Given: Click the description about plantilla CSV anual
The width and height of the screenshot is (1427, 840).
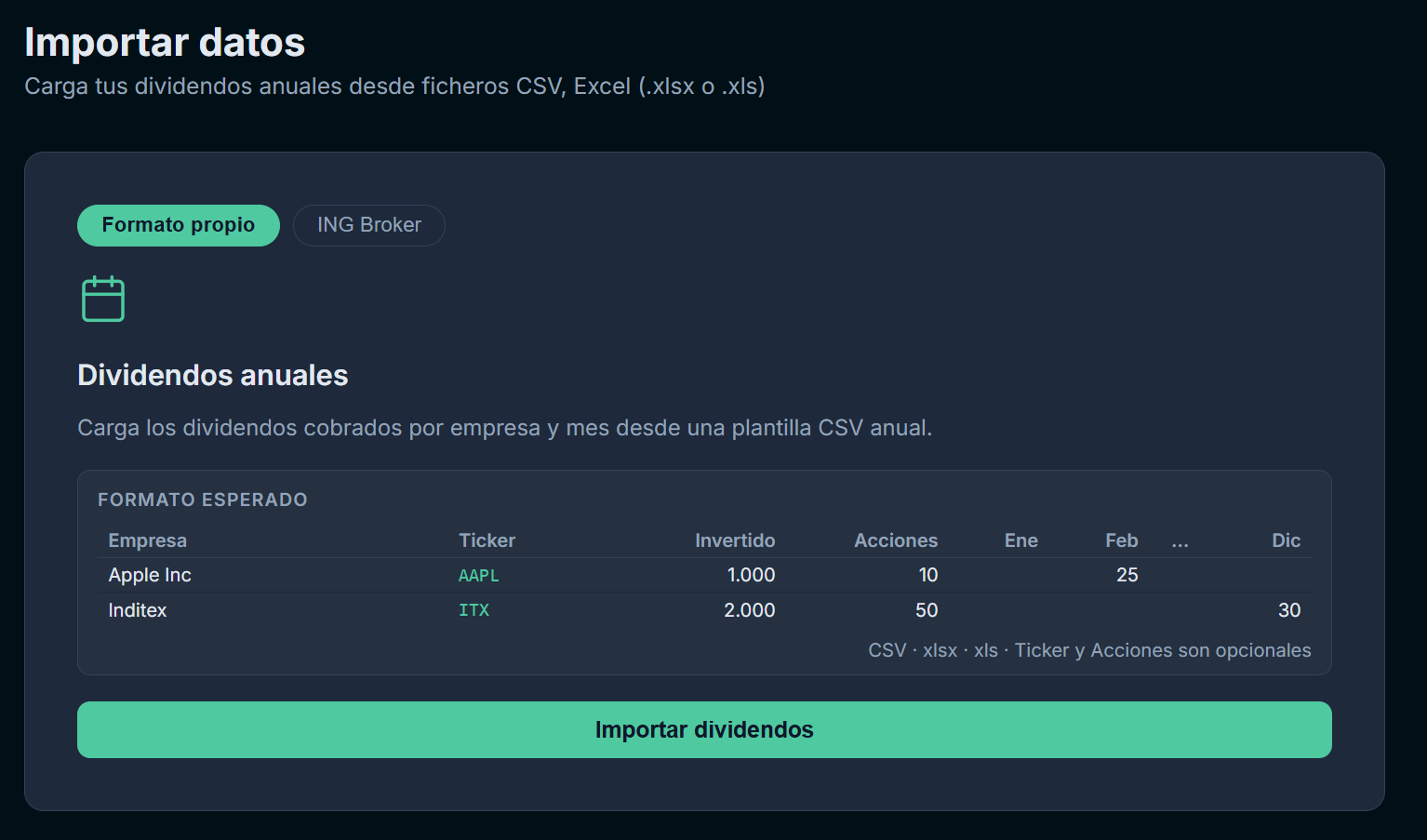Looking at the screenshot, I should [504, 428].
